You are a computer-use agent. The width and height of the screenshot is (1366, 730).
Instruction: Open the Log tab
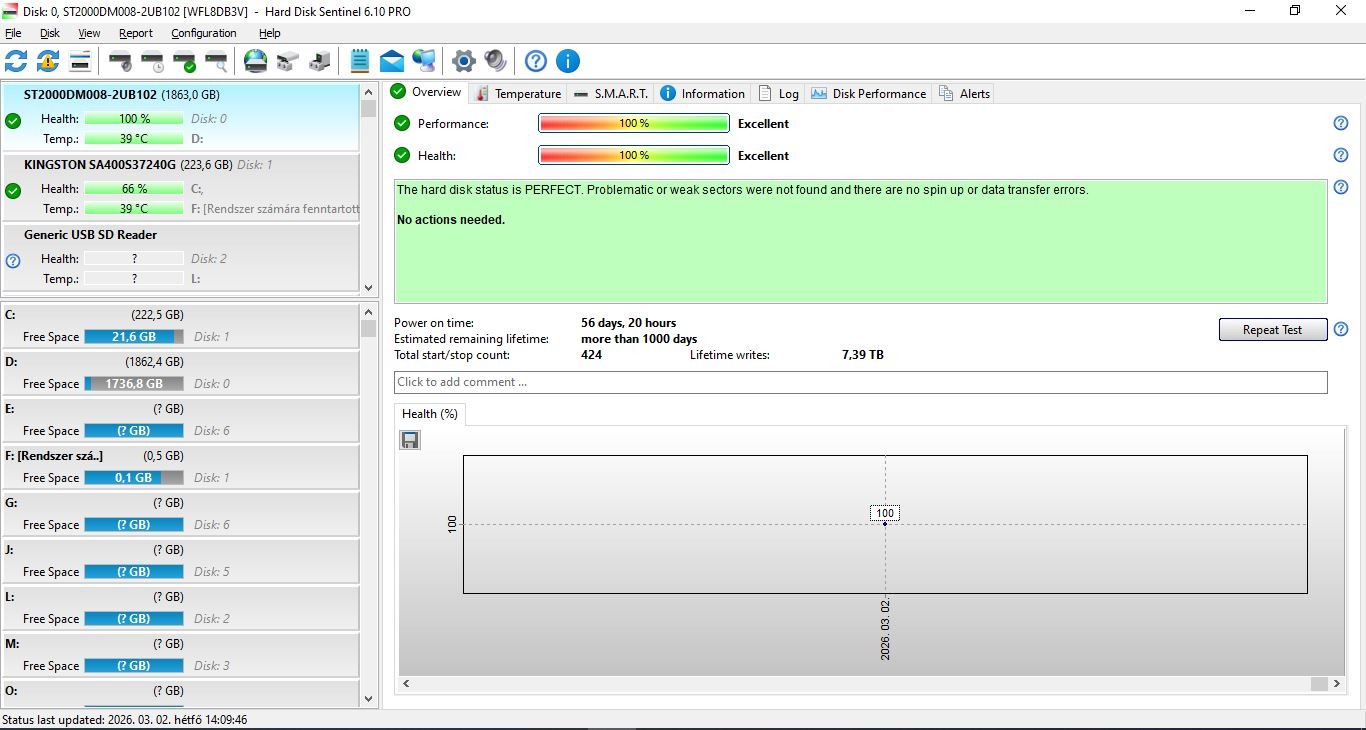pyautogui.click(x=778, y=93)
